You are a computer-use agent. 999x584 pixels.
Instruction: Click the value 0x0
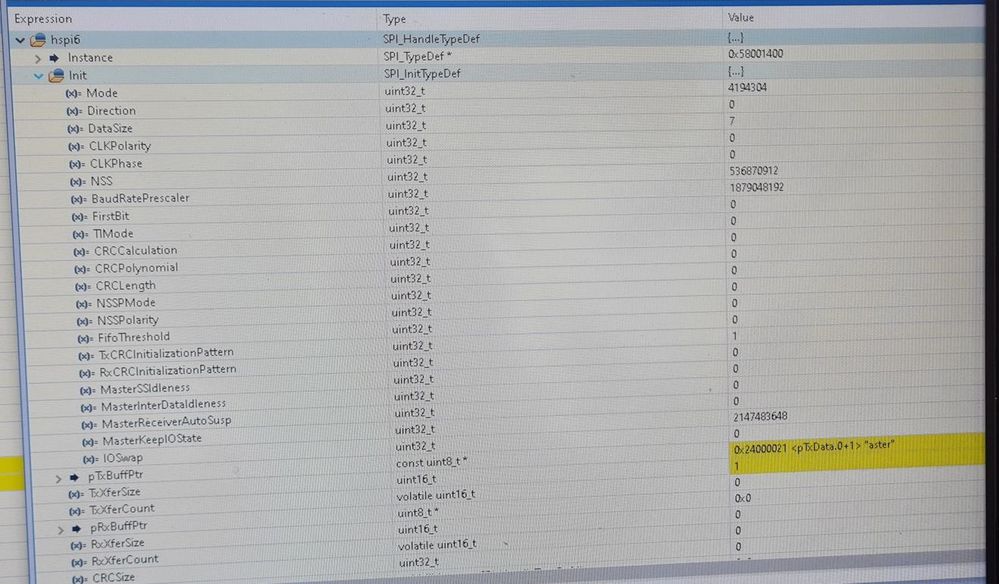pyautogui.click(x=743, y=499)
